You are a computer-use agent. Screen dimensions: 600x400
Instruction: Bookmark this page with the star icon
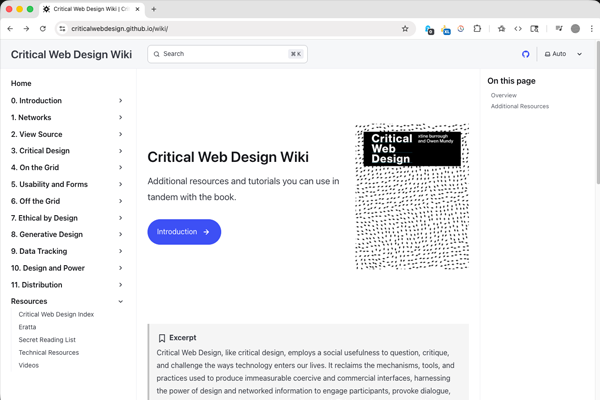click(x=405, y=29)
